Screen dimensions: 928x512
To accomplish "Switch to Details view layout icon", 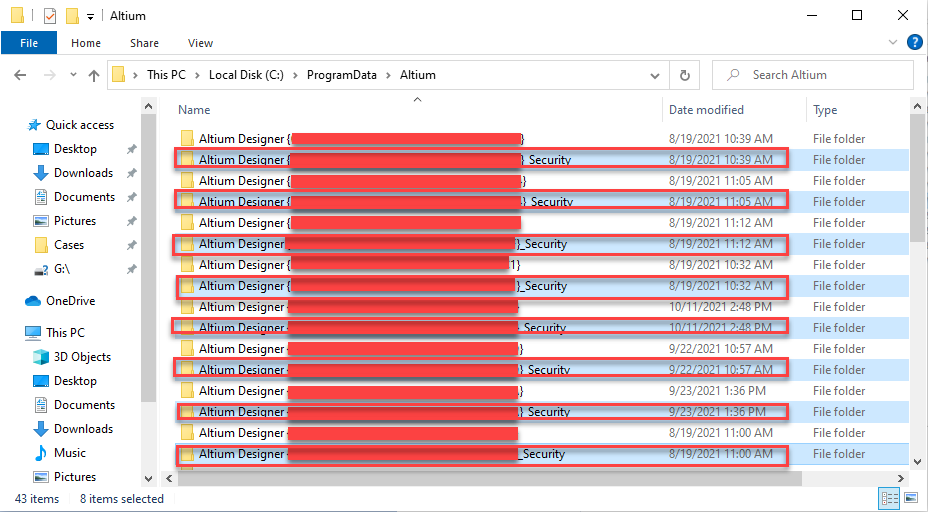I will (x=890, y=498).
